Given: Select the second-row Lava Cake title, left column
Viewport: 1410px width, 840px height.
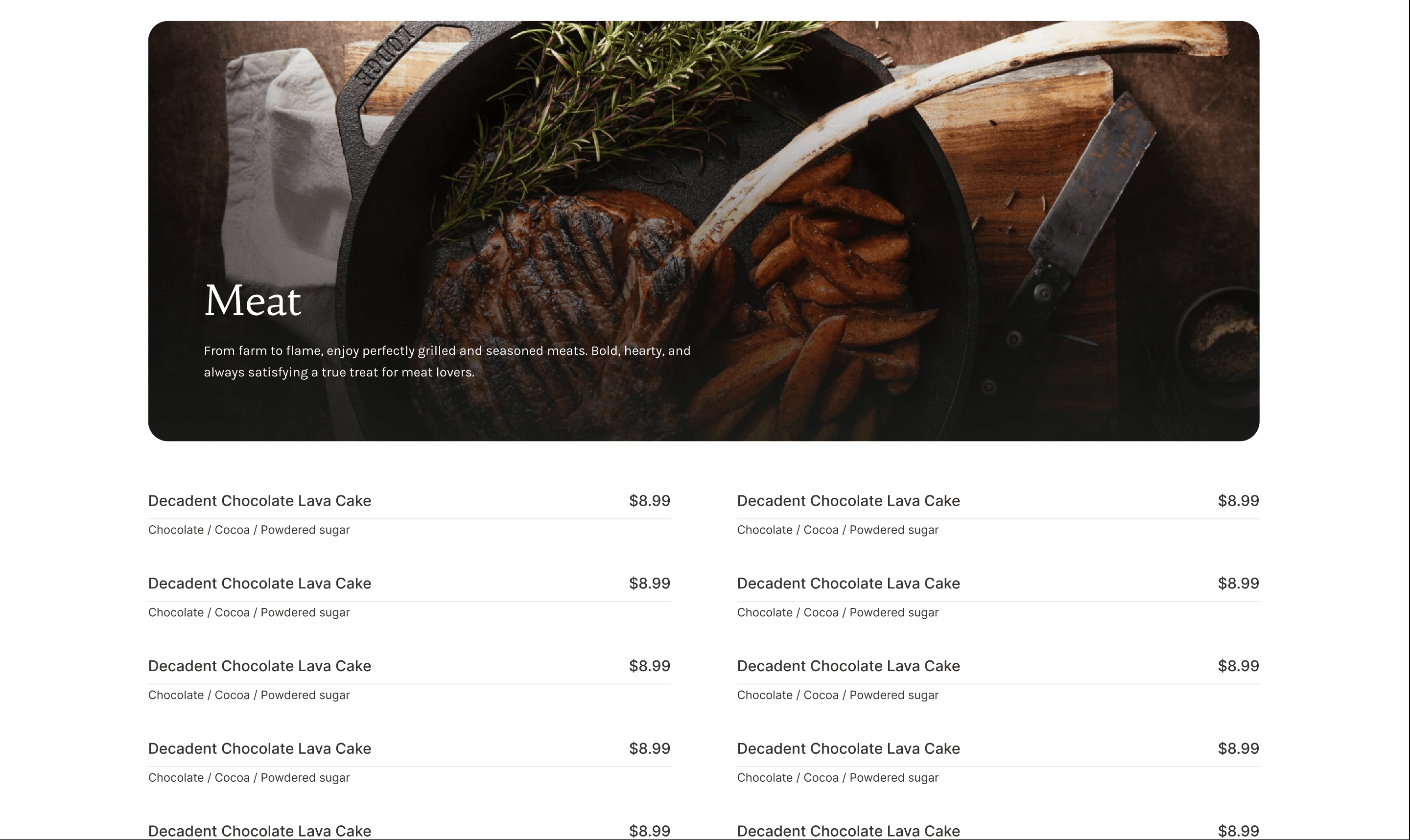Looking at the screenshot, I should point(260,583).
